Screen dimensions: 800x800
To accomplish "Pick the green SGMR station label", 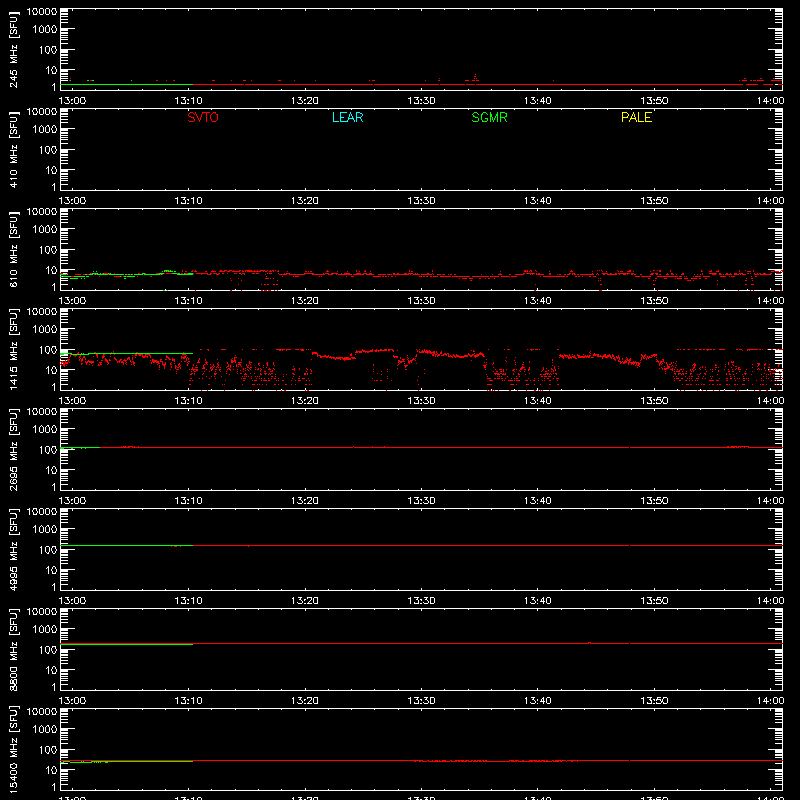I will (489, 117).
